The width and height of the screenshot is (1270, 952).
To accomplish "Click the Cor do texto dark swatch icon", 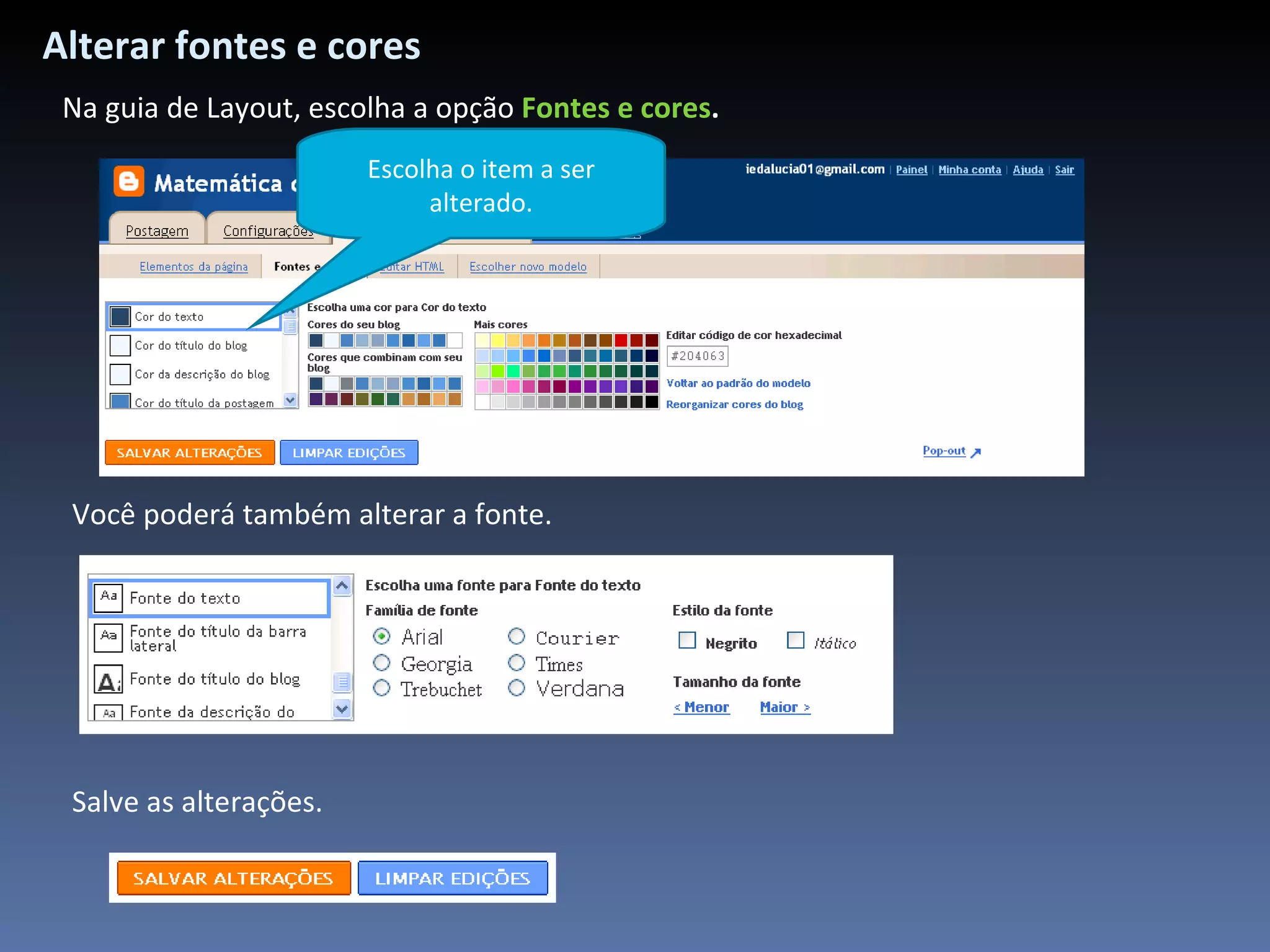I will 120,317.
